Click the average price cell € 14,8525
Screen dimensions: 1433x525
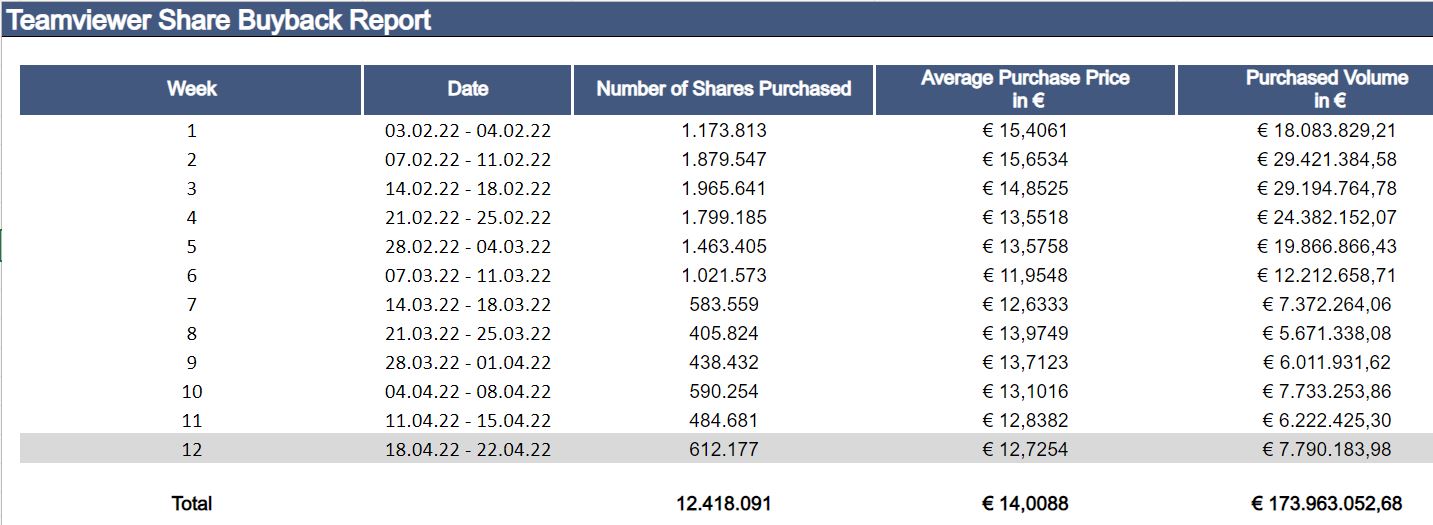1025,188
